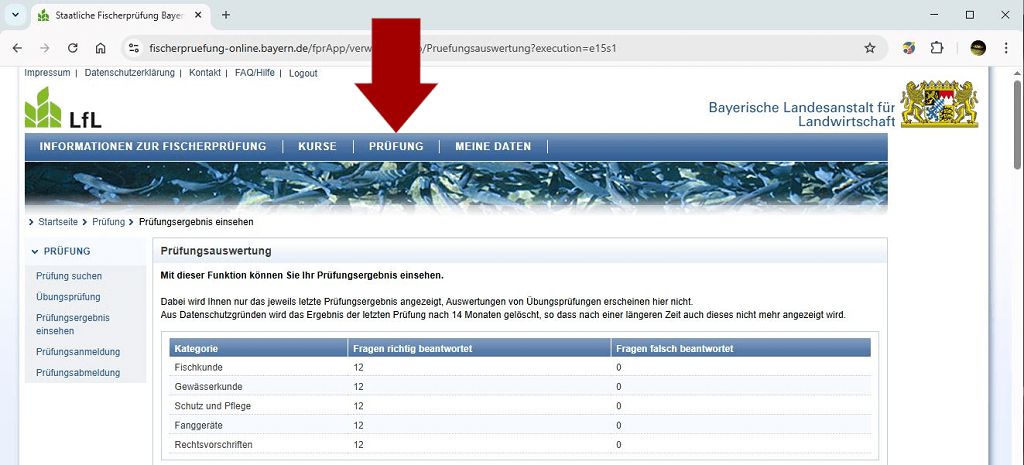
Task: Open the Chrome three-dot menu
Action: 1006,48
